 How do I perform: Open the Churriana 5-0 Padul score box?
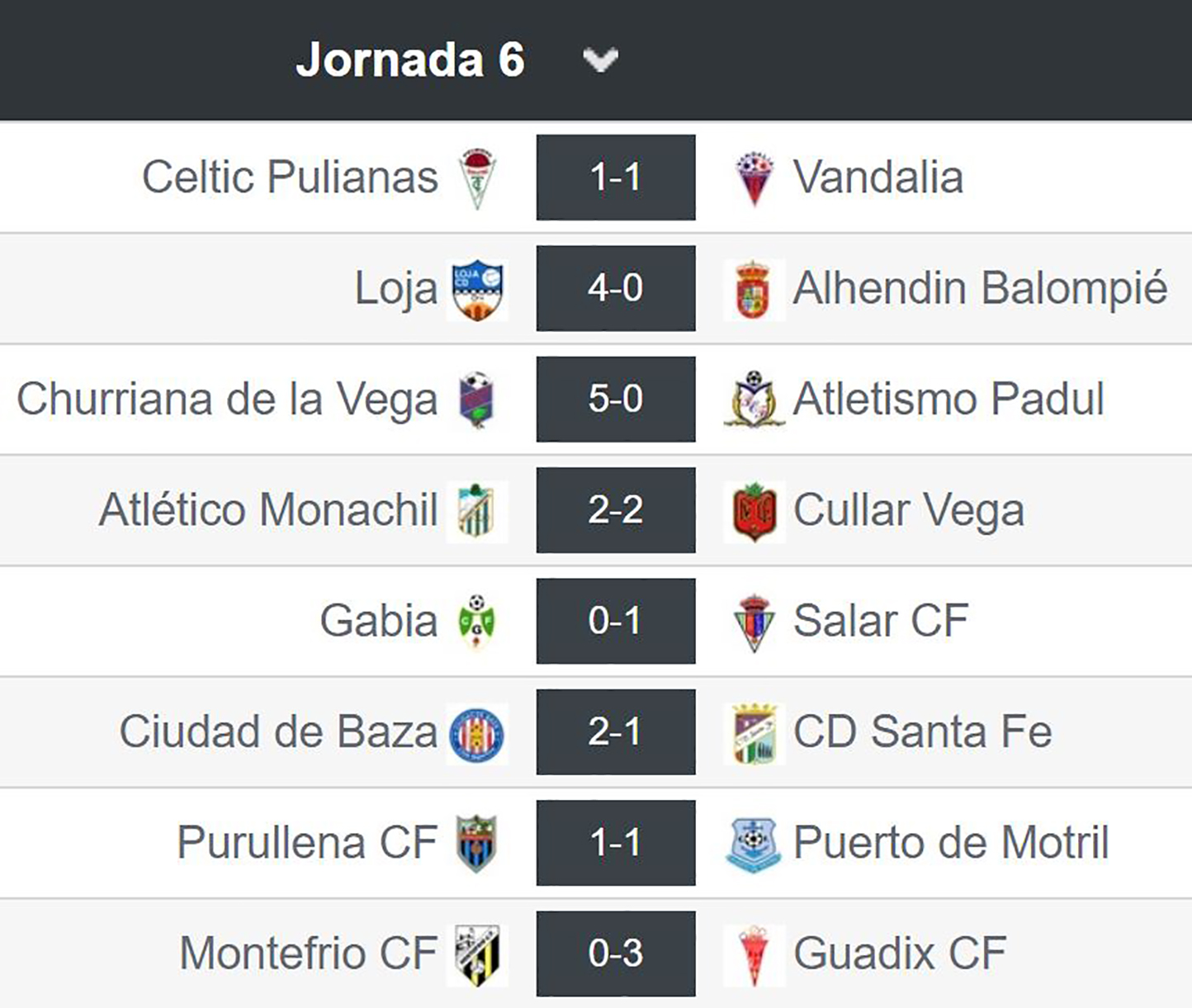tap(616, 399)
